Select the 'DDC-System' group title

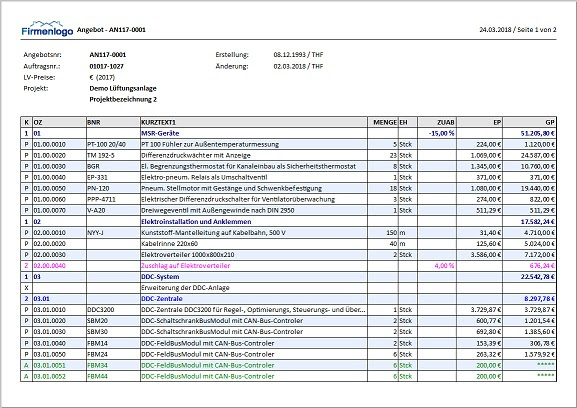pos(160,277)
